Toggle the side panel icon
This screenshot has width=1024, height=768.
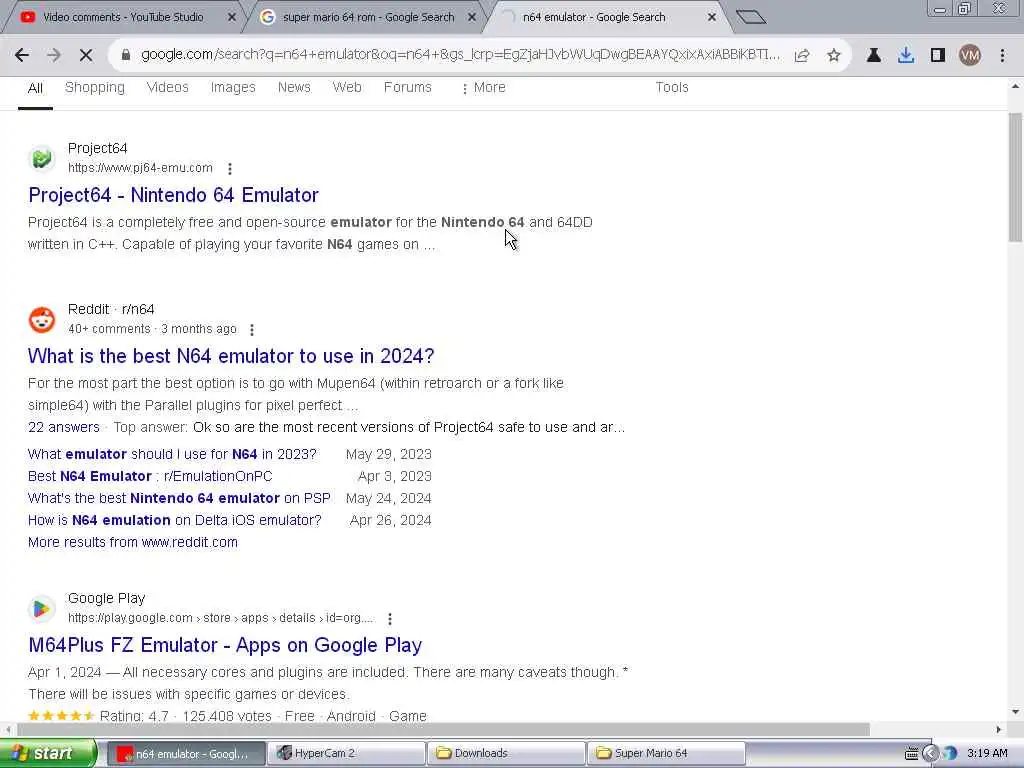tap(938, 56)
